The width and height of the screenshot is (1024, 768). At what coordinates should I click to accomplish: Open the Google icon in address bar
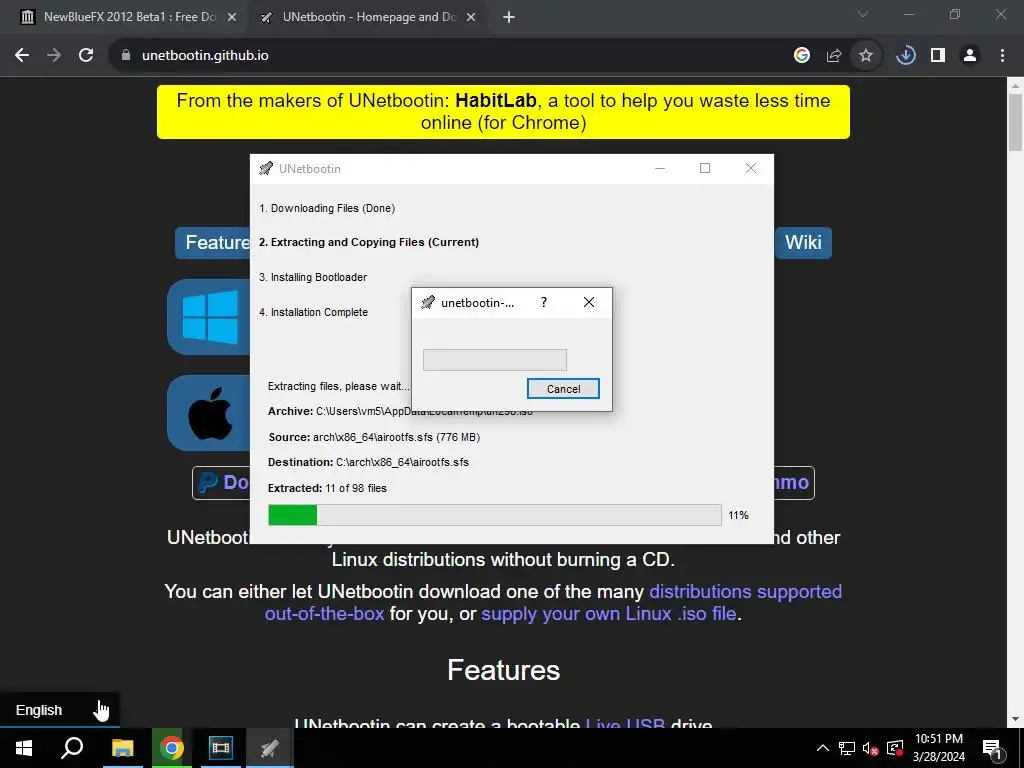tap(802, 56)
